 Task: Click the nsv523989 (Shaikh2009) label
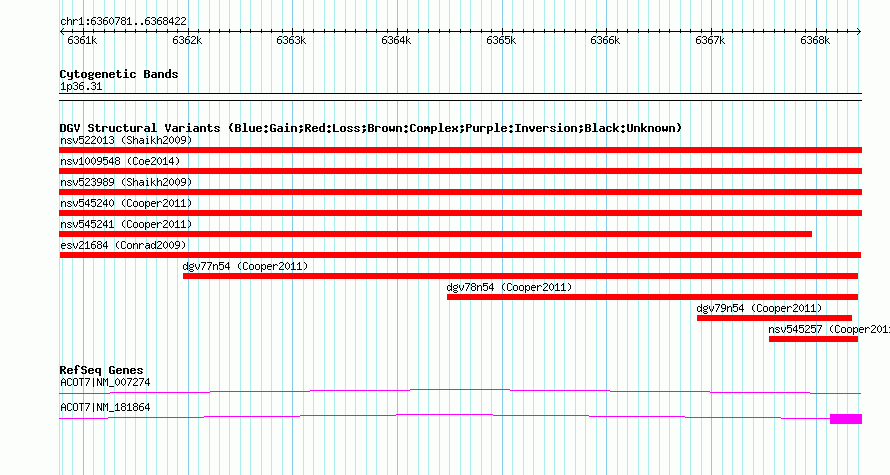click(x=126, y=182)
